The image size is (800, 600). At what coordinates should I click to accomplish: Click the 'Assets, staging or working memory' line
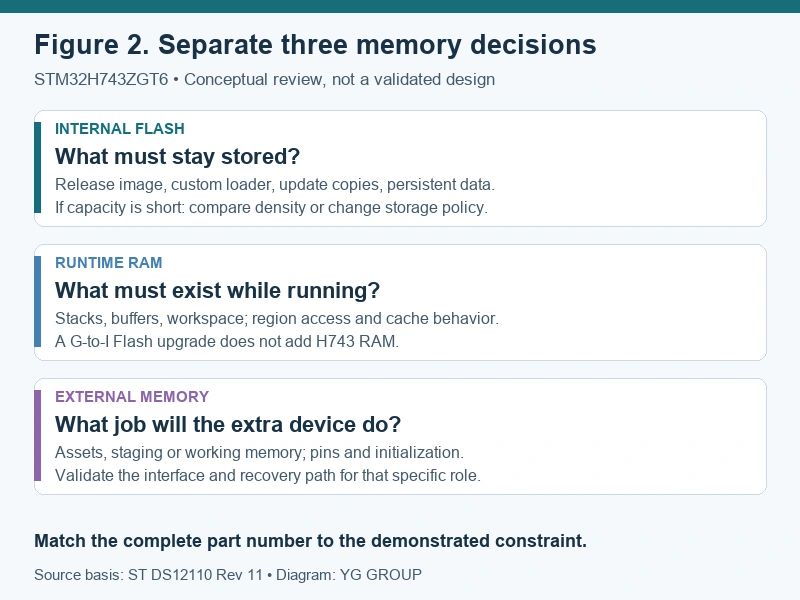point(259,453)
